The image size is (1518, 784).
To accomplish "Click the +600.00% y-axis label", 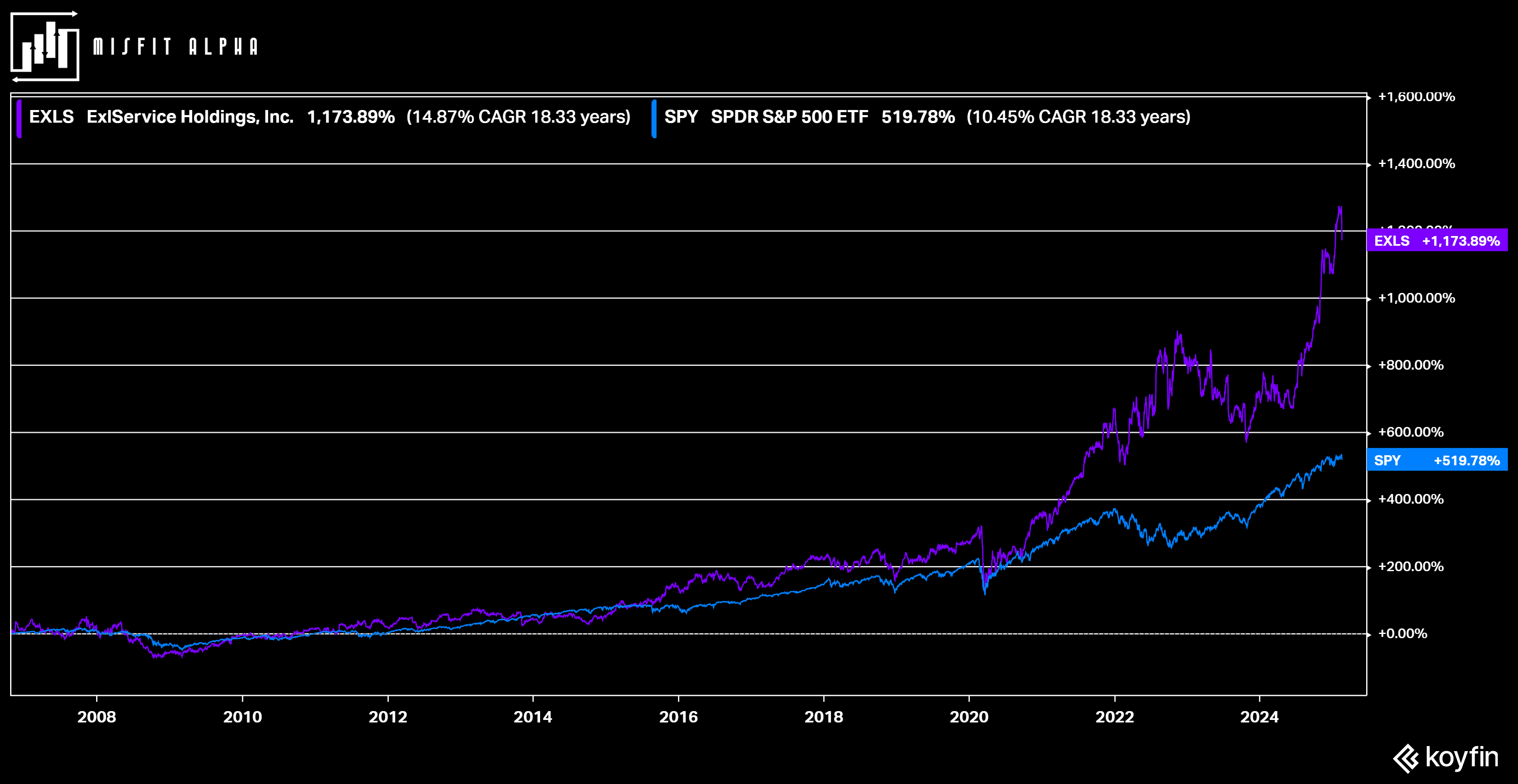I will pyautogui.click(x=1411, y=432).
